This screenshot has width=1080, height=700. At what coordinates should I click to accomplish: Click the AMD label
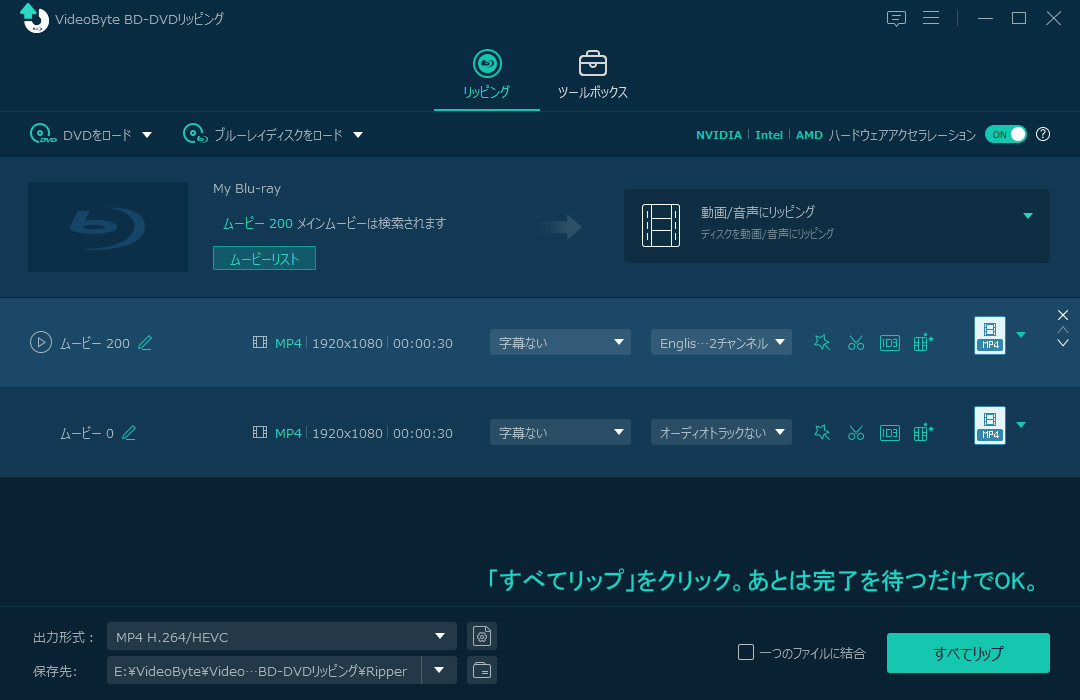click(x=809, y=135)
